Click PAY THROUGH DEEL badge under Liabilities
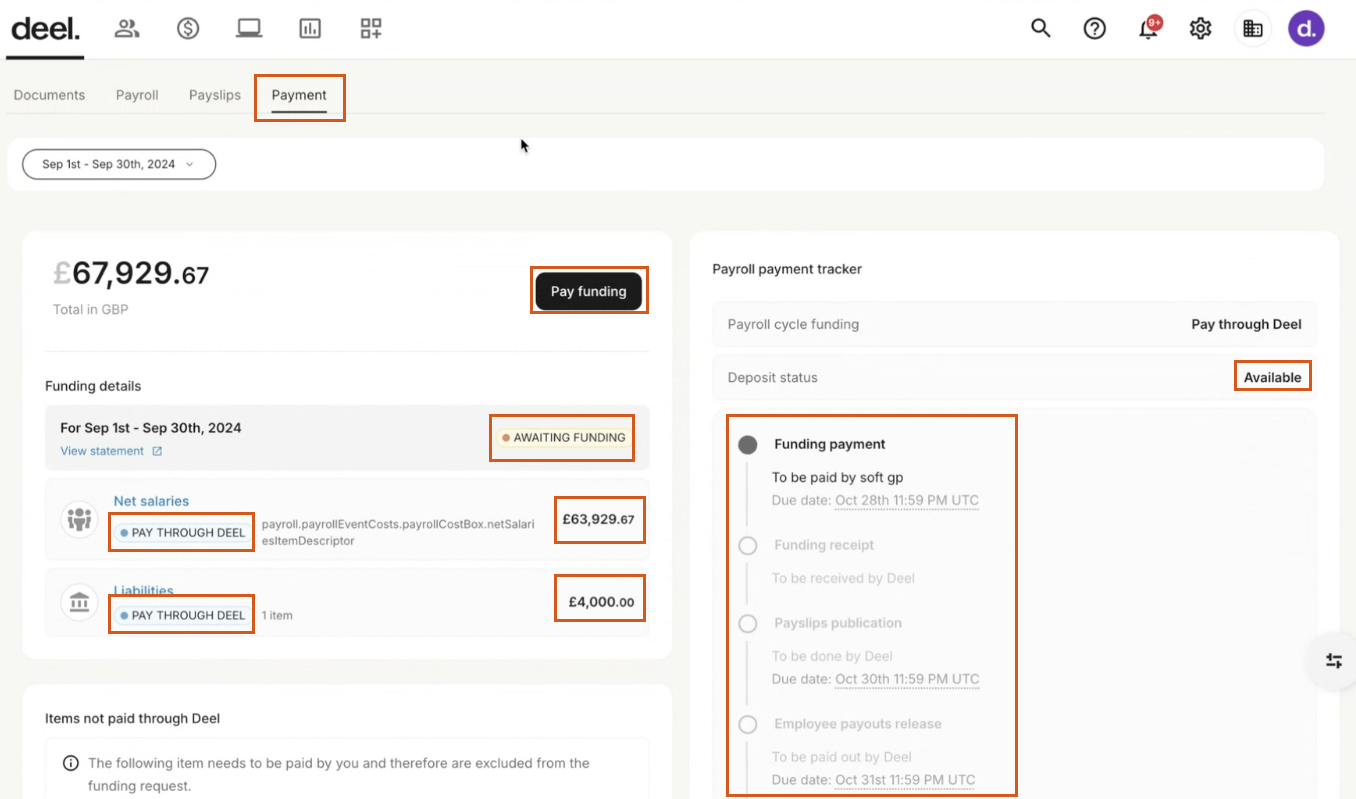This screenshot has width=1356, height=799. coord(182,616)
